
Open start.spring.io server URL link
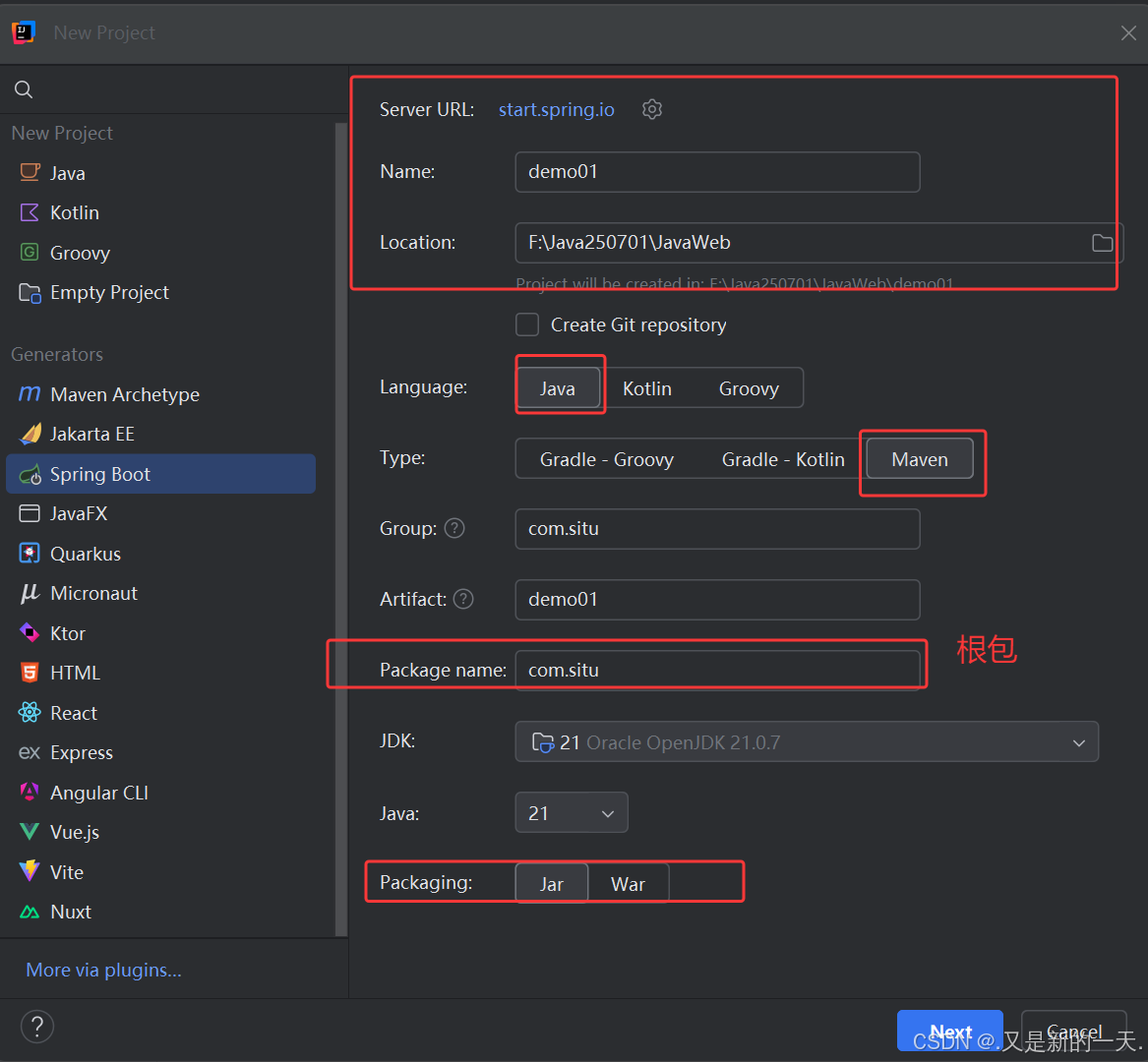557,109
